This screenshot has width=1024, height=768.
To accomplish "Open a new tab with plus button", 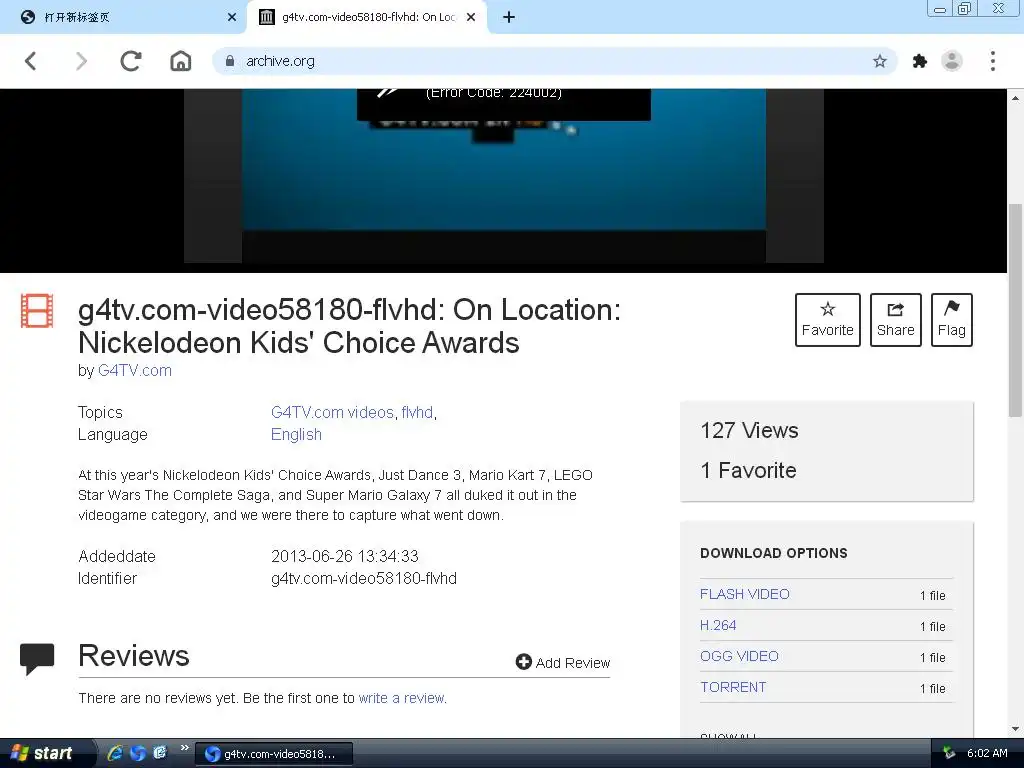I will point(509,17).
